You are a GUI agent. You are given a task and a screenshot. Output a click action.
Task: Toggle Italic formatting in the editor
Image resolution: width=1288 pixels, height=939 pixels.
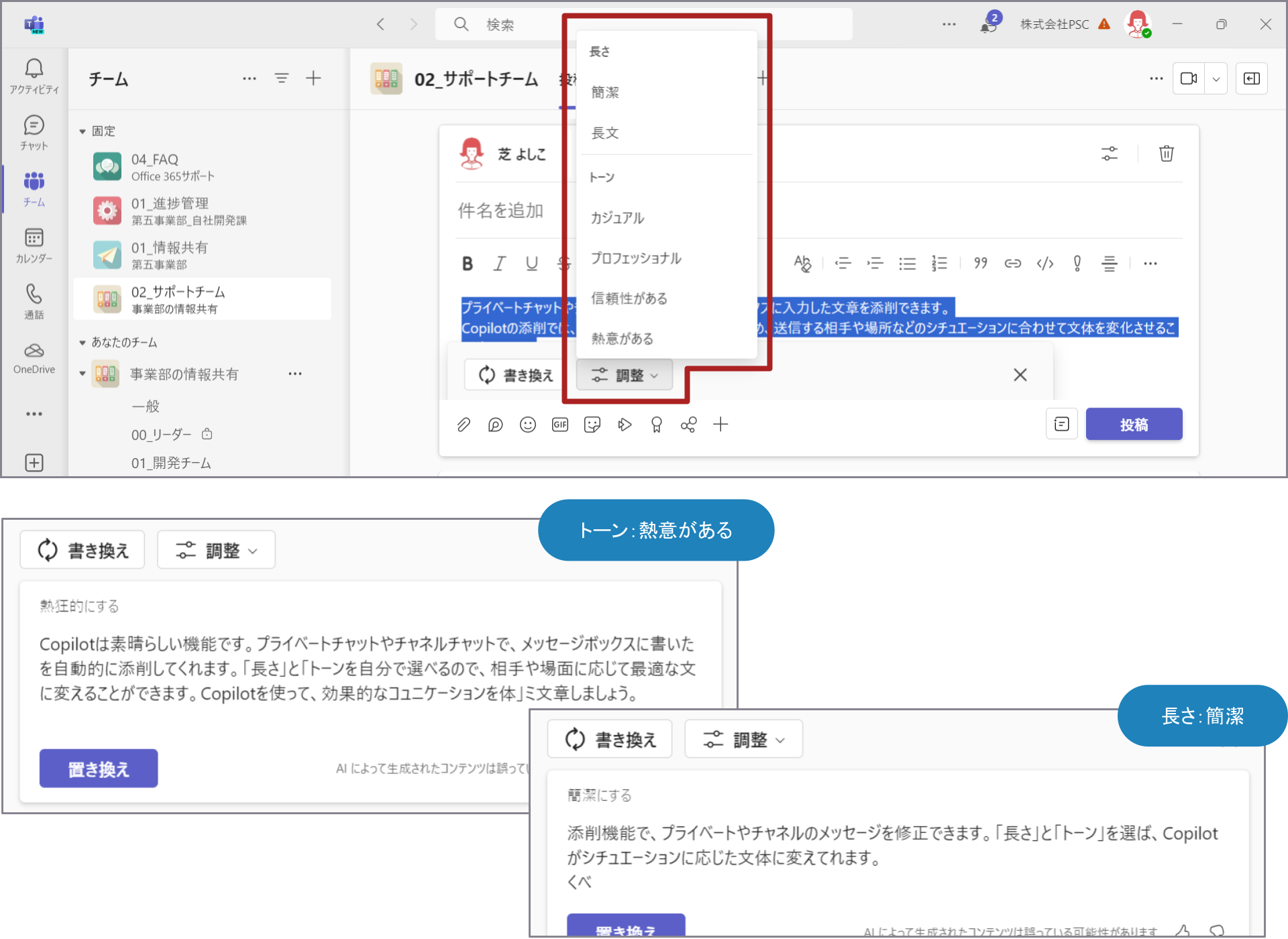point(499,264)
